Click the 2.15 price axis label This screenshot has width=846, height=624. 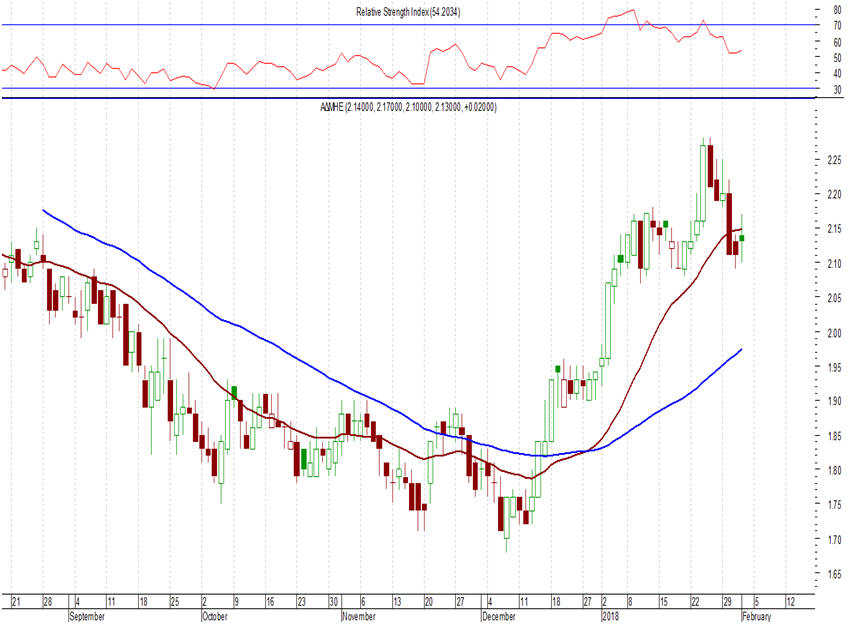click(834, 229)
